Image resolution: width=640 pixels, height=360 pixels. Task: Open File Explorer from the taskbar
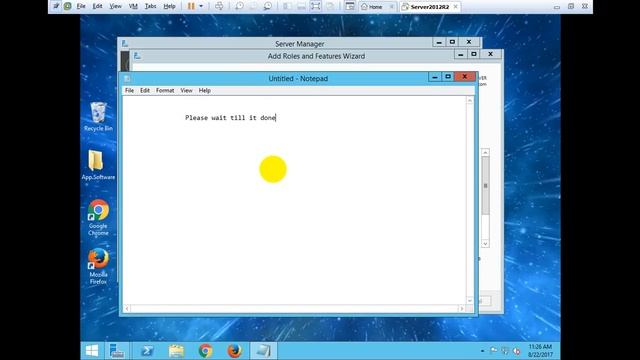tap(176, 351)
